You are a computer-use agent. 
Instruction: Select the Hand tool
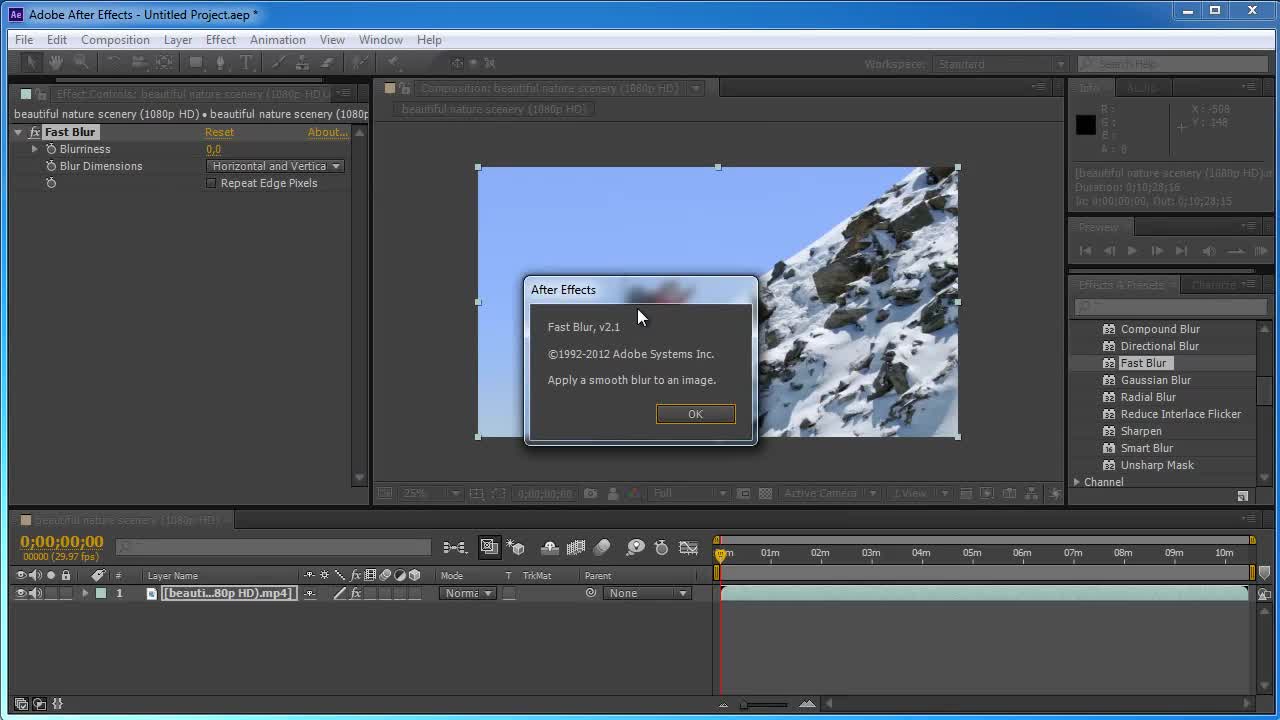[56, 62]
